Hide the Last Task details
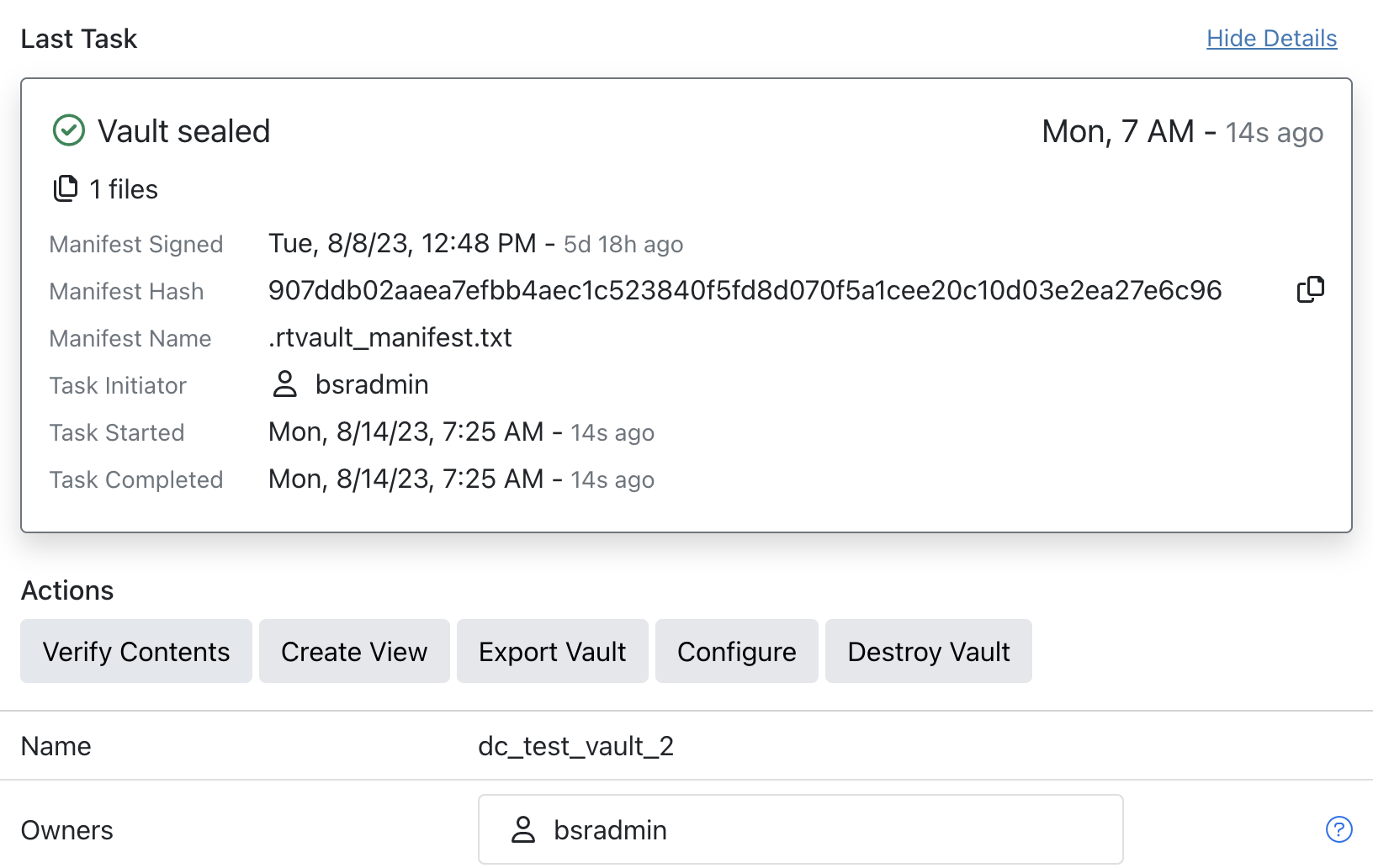Viewport: 1373px width, 868px height. 1271,39
